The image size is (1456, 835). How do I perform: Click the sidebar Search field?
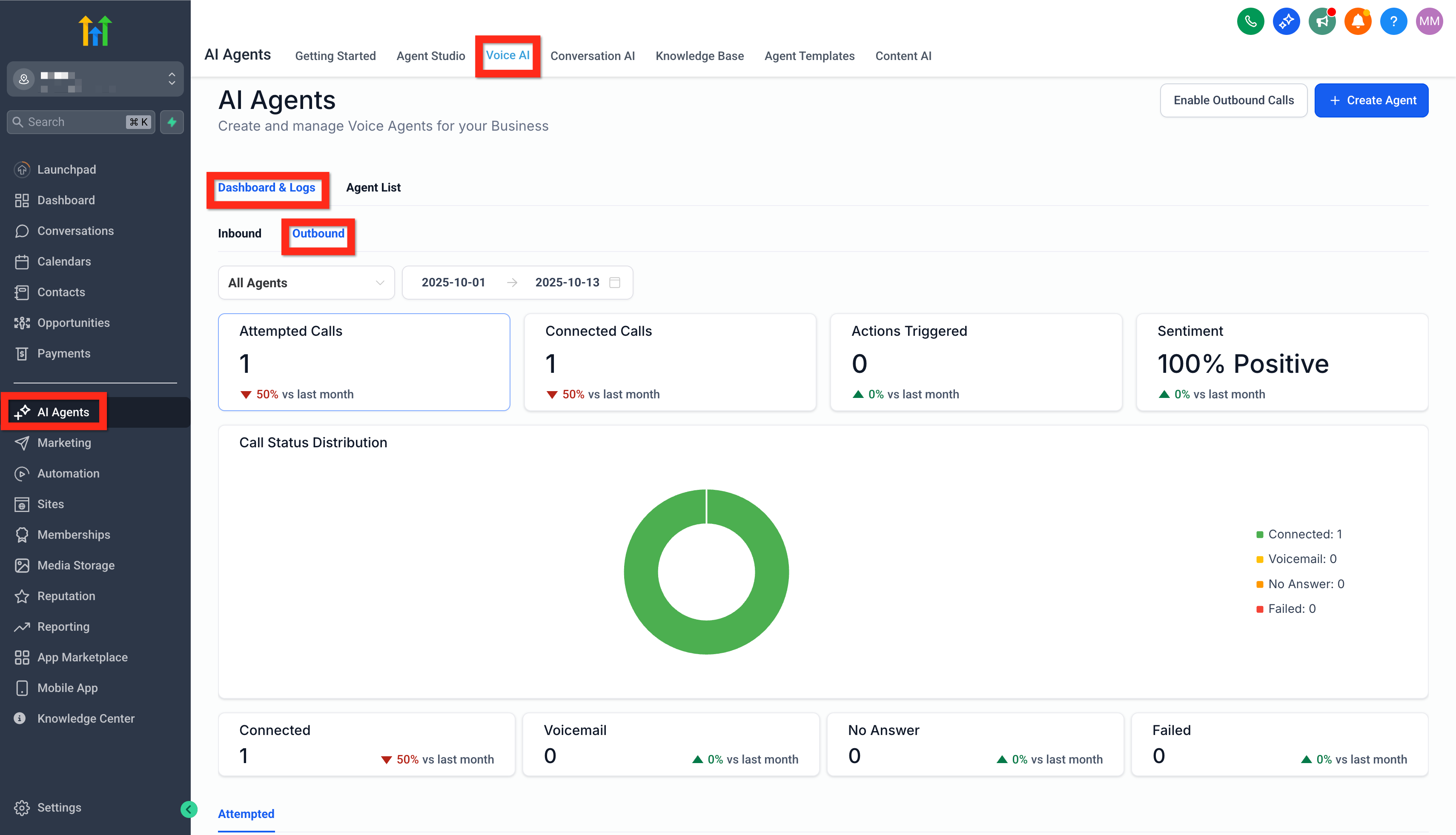tap(75, 122)
